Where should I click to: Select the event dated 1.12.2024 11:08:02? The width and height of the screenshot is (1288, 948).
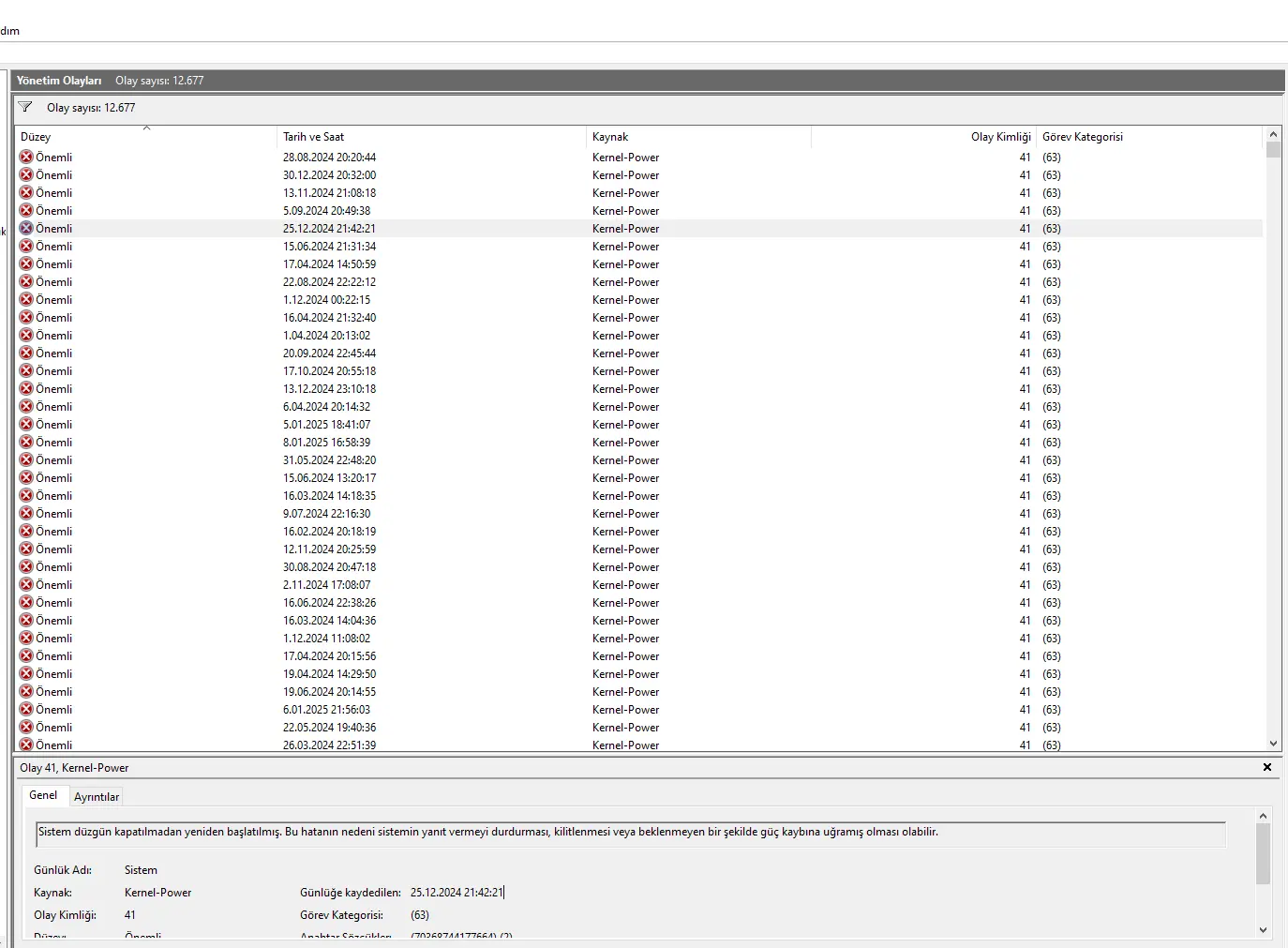638,638
